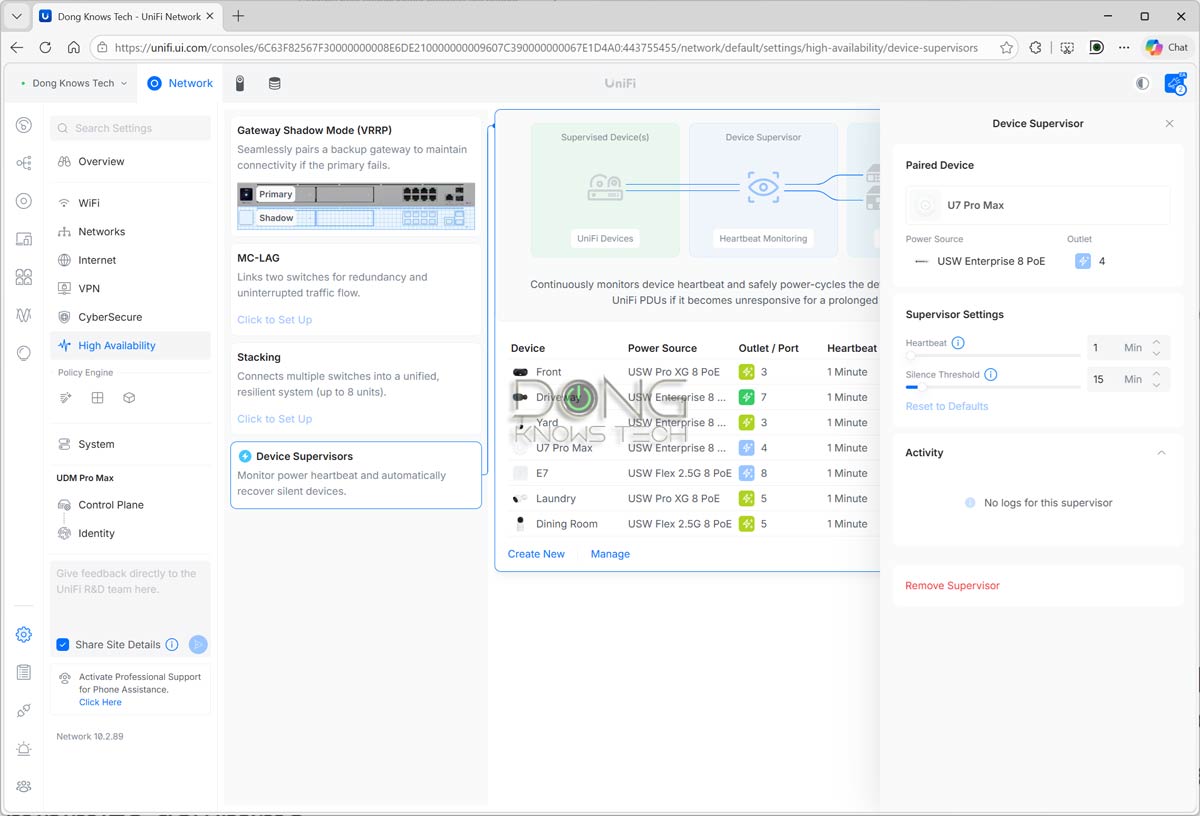
Task: Open the Clients sidebar icon
Action: point(22,279)
